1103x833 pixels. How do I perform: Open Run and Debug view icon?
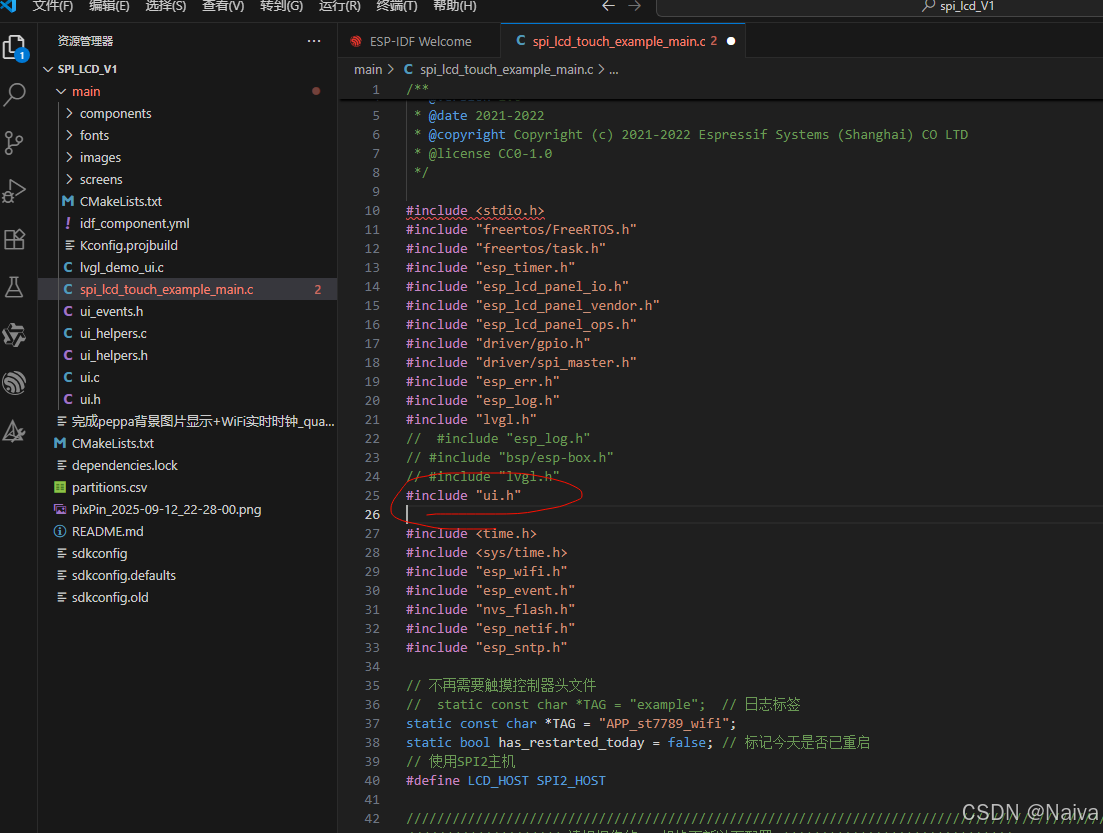click(x=14, y=191)
